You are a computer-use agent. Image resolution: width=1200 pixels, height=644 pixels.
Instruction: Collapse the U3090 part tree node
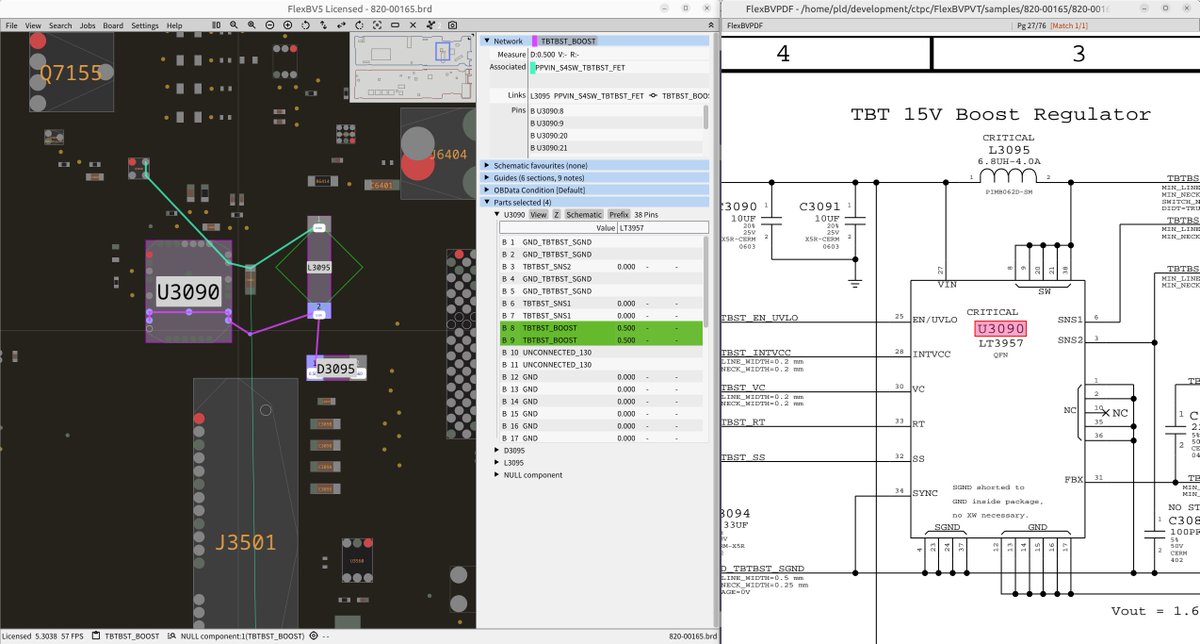coord(497,214)
